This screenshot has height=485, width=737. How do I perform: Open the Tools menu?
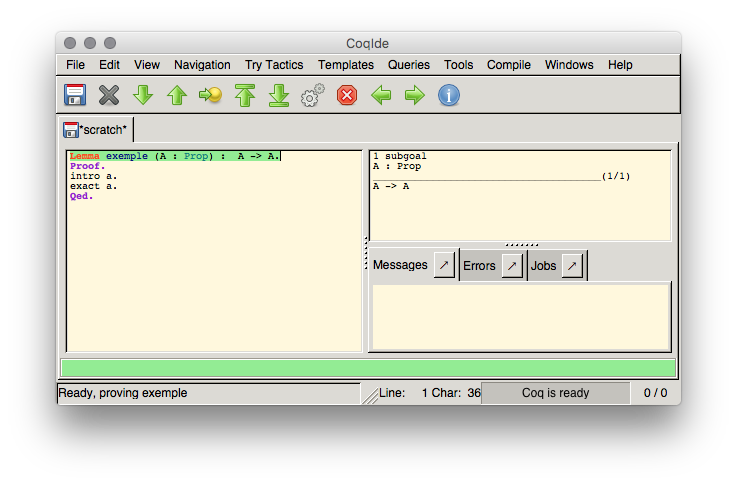pos(458,65)
